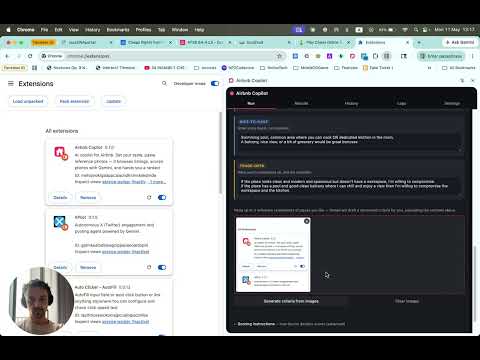Click the search extensions magnifier icon
Screen dimensions: 480x360
(164, 83)
